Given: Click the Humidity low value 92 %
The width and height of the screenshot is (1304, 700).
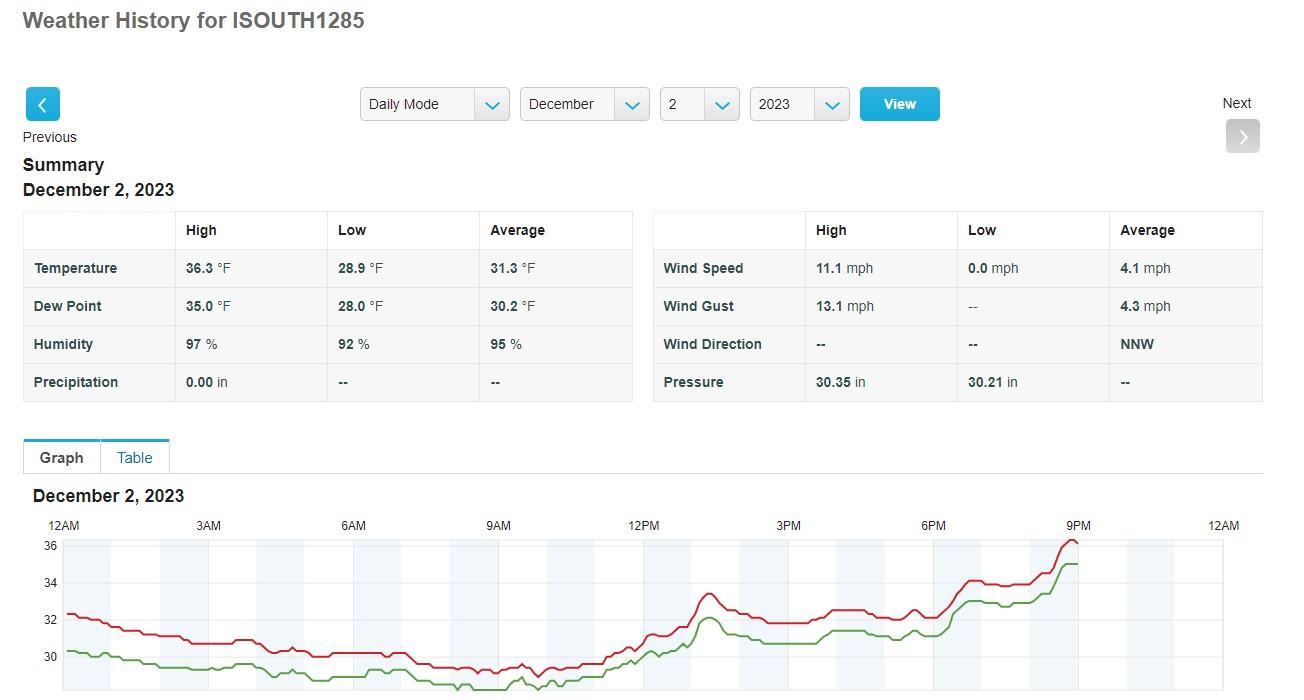Looking at the screenshot, I should (353, 344).
